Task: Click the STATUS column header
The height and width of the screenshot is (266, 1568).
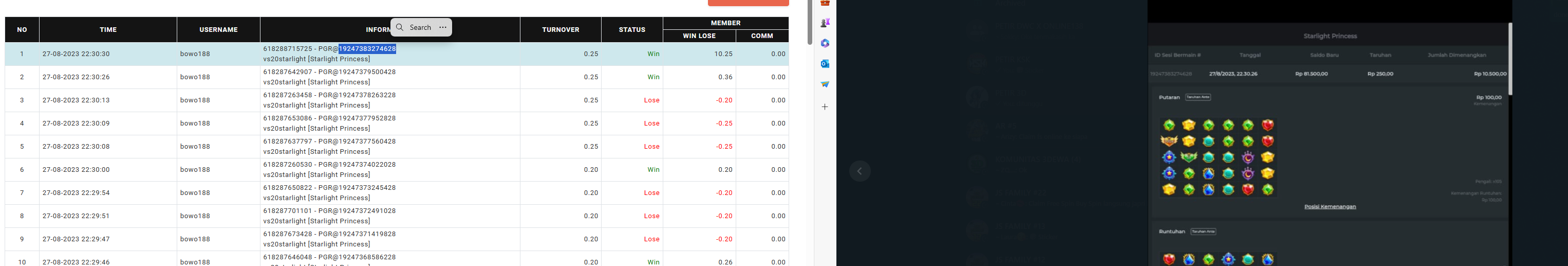Action: [632, 29]
